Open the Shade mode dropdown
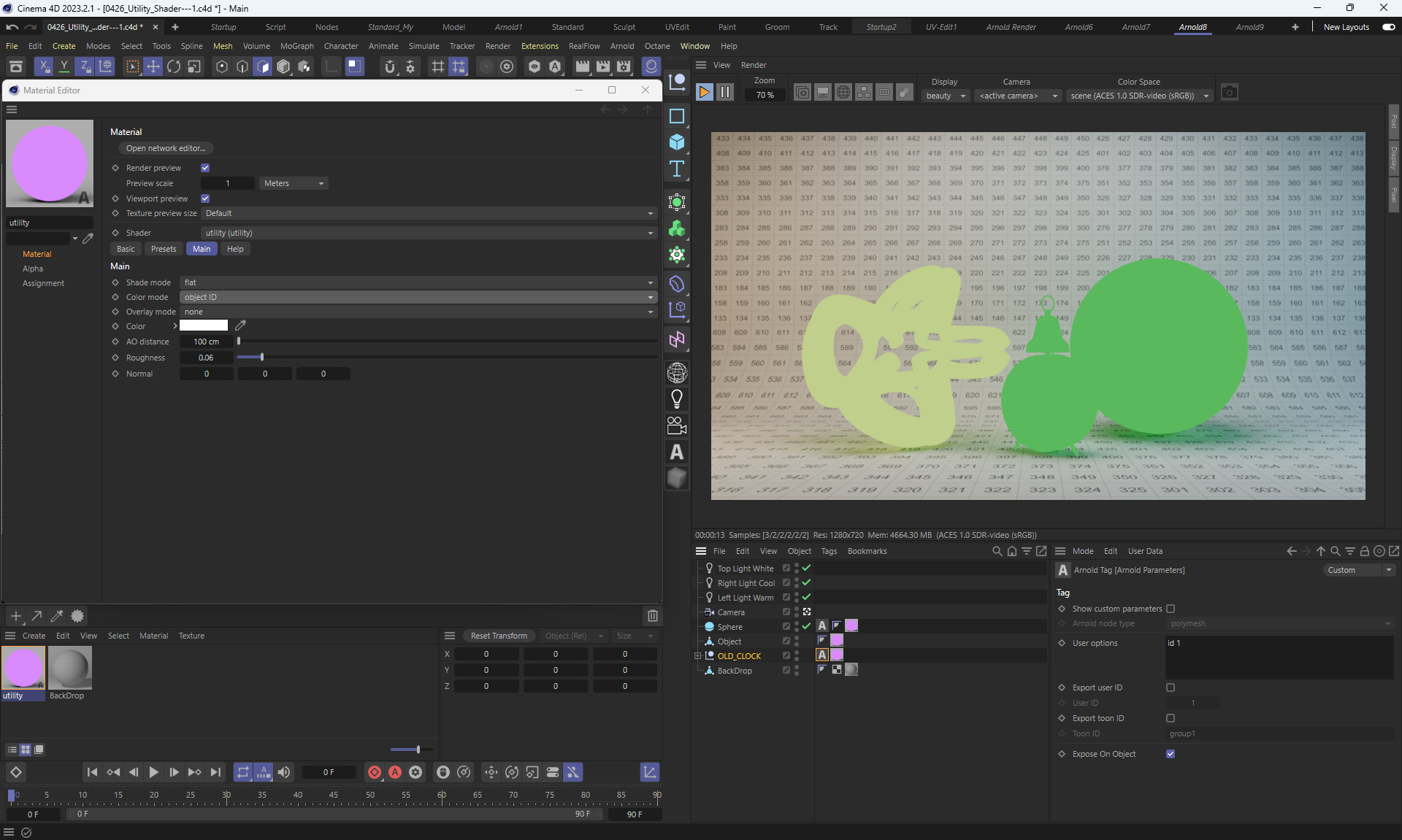Viewport: 1402px width, 840px height. click(x=418, y=282)
